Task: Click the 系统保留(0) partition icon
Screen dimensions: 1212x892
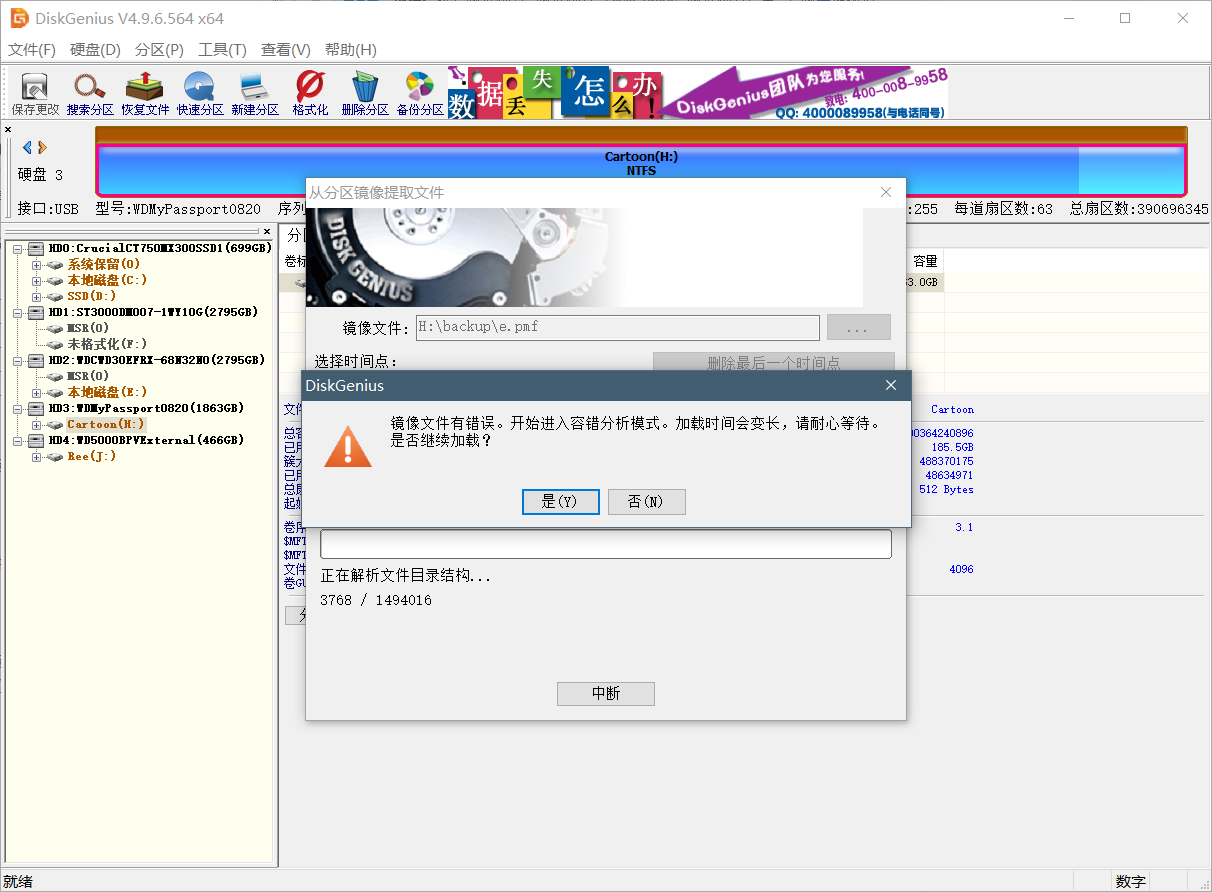Action: pyautogui.click(x=55, y=264)
